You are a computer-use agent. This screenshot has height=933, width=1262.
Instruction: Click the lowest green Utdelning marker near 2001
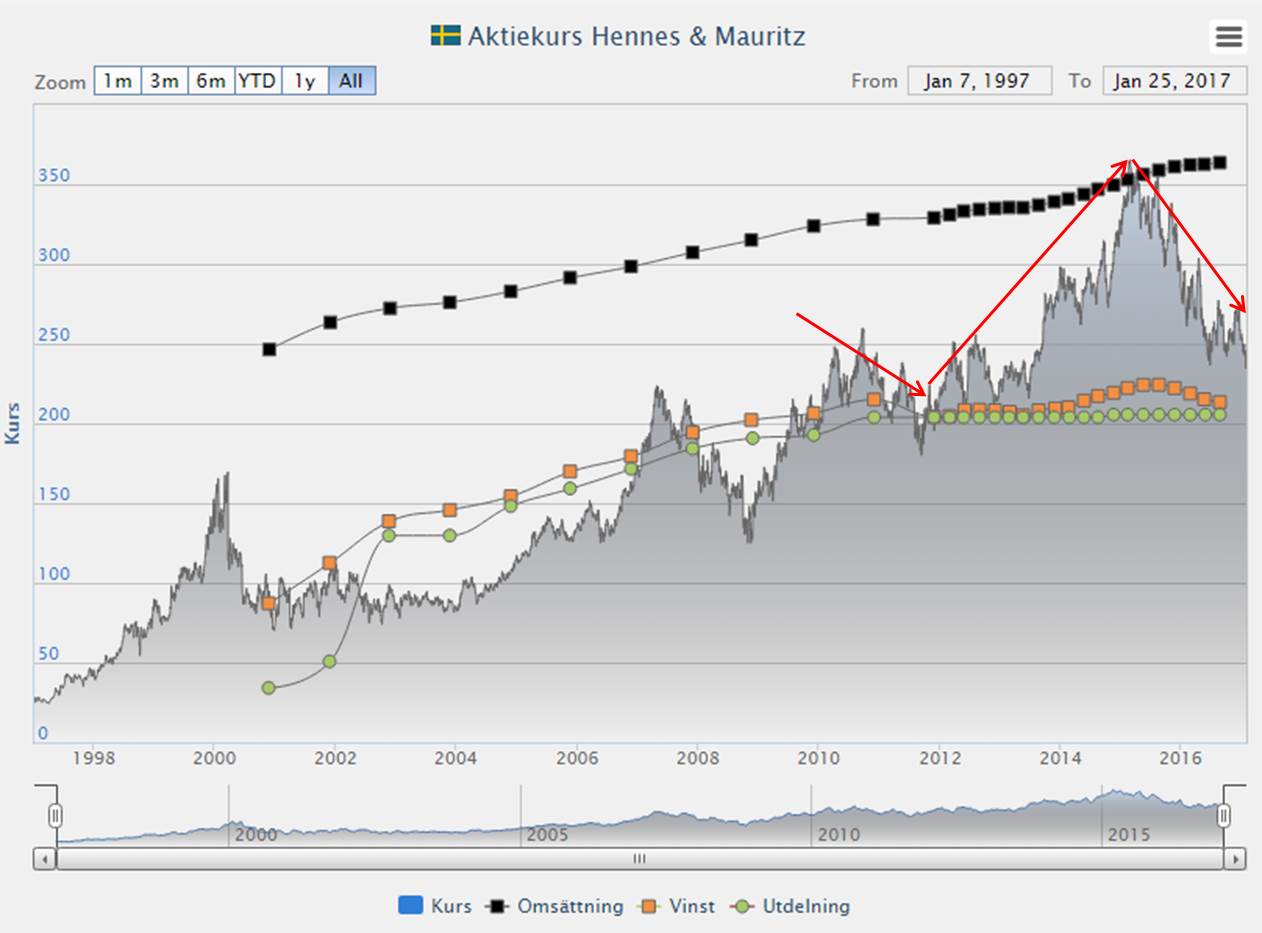pyautogui.click(x=268, y=688)
